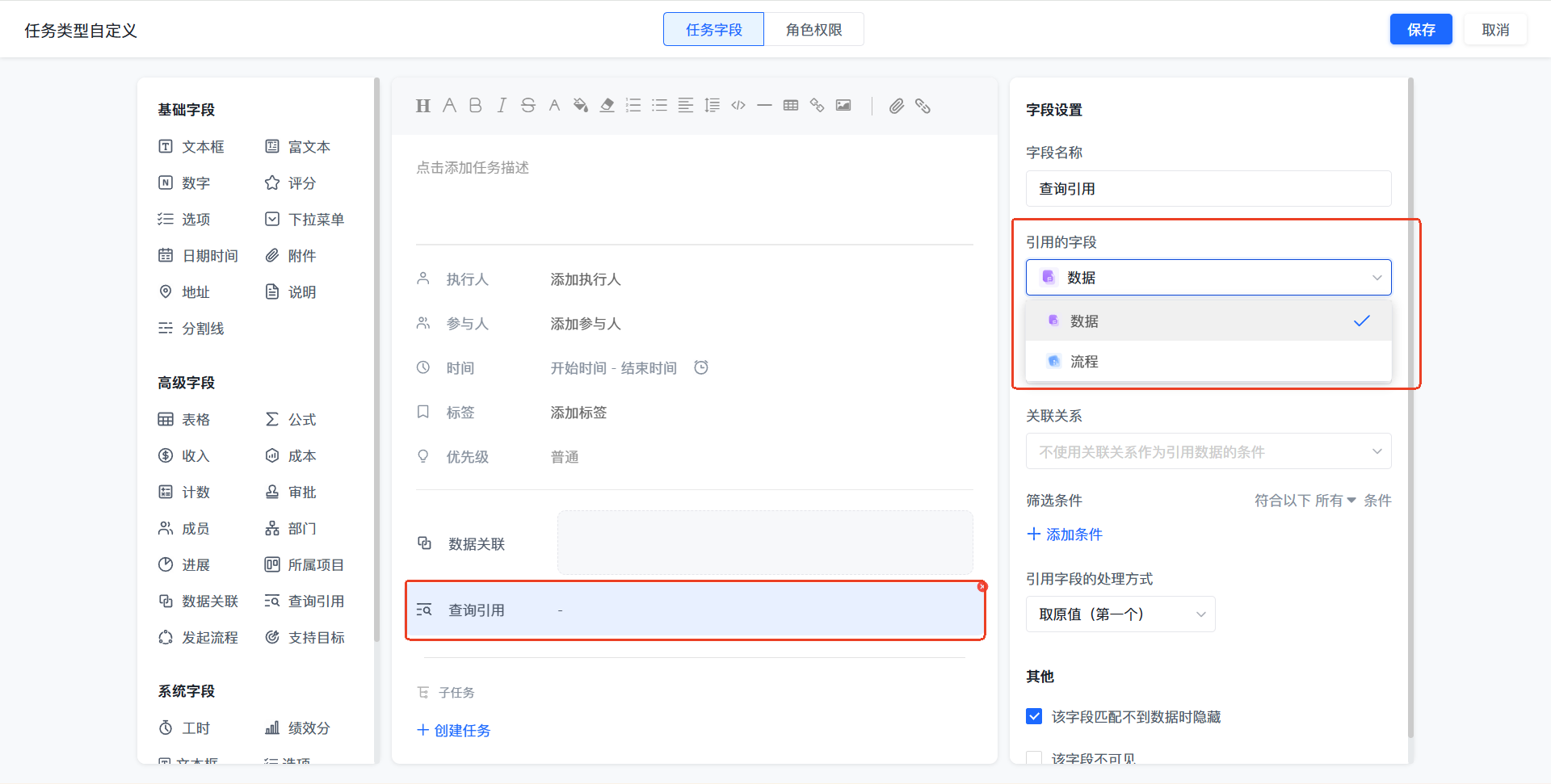Click the text alignment icon
This screenshot has width=1551, height=784.
click(x=685, y=106)
